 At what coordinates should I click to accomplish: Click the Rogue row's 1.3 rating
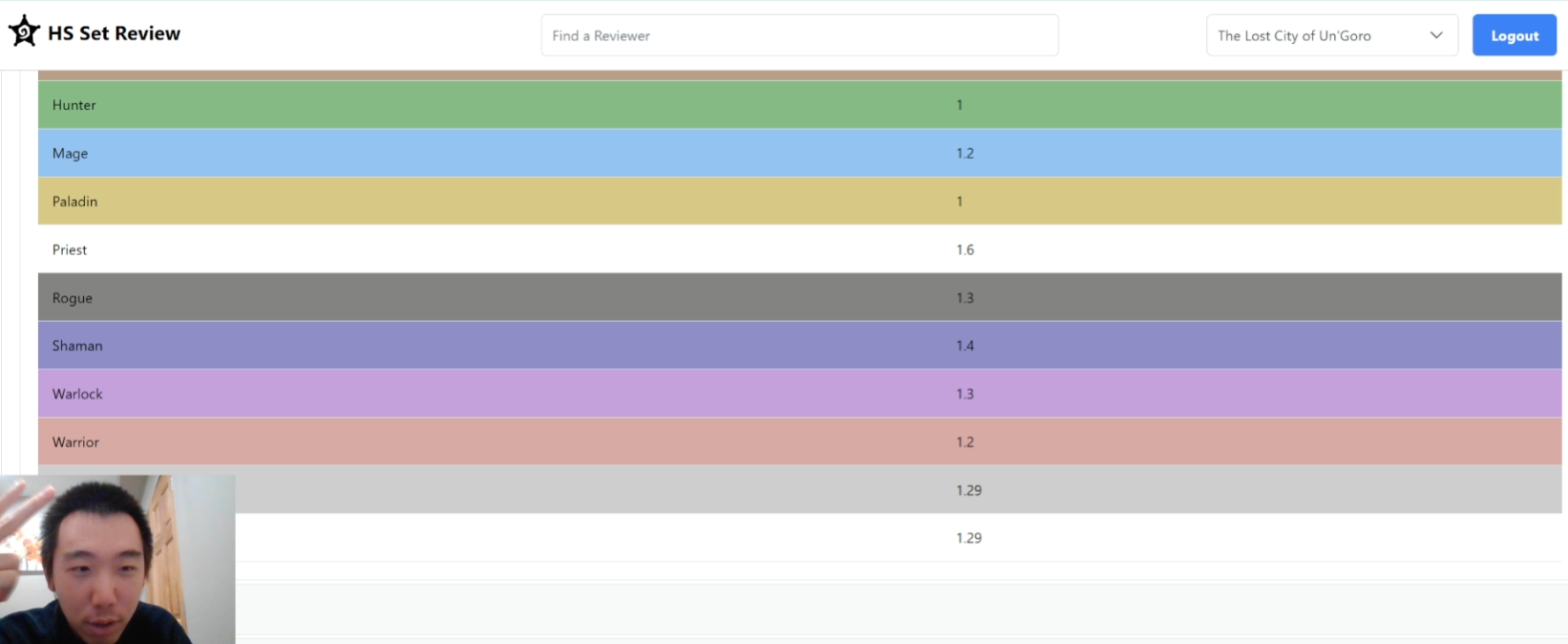click(964, 298)
